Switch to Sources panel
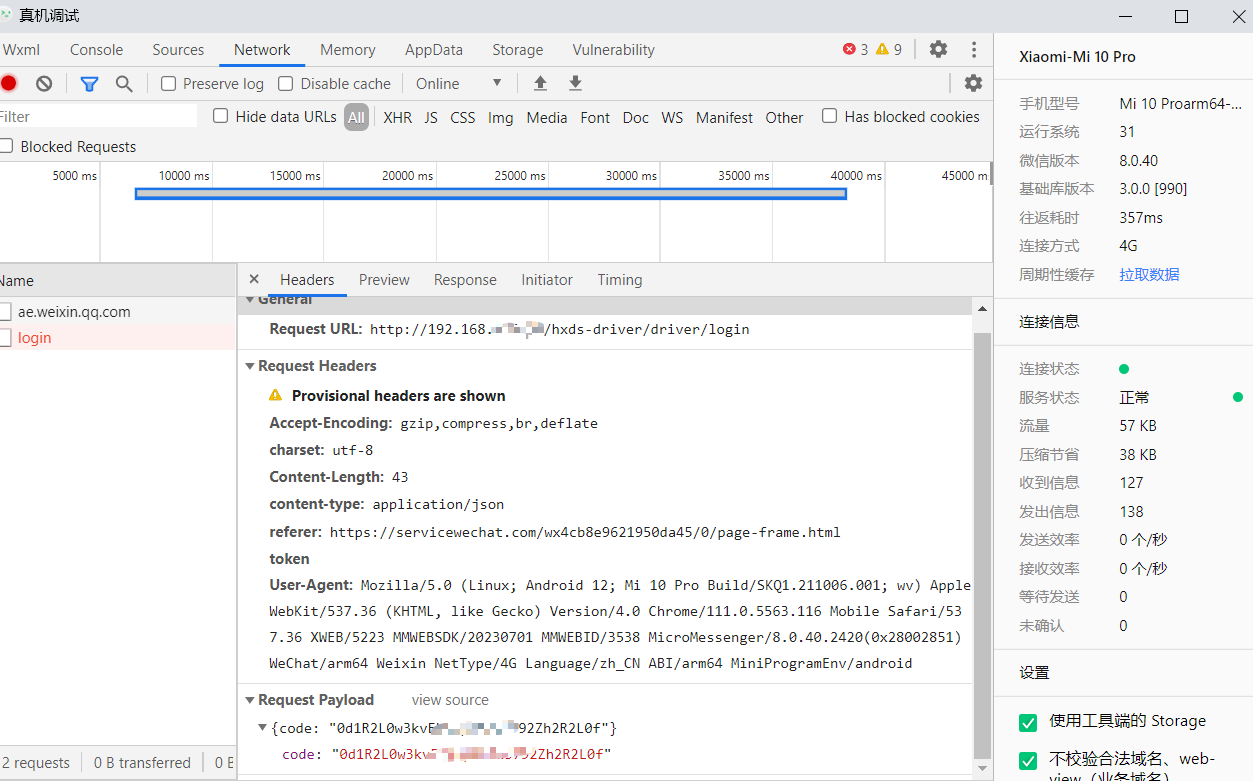The image size is (1253, 781). click(x=178, y=50)
